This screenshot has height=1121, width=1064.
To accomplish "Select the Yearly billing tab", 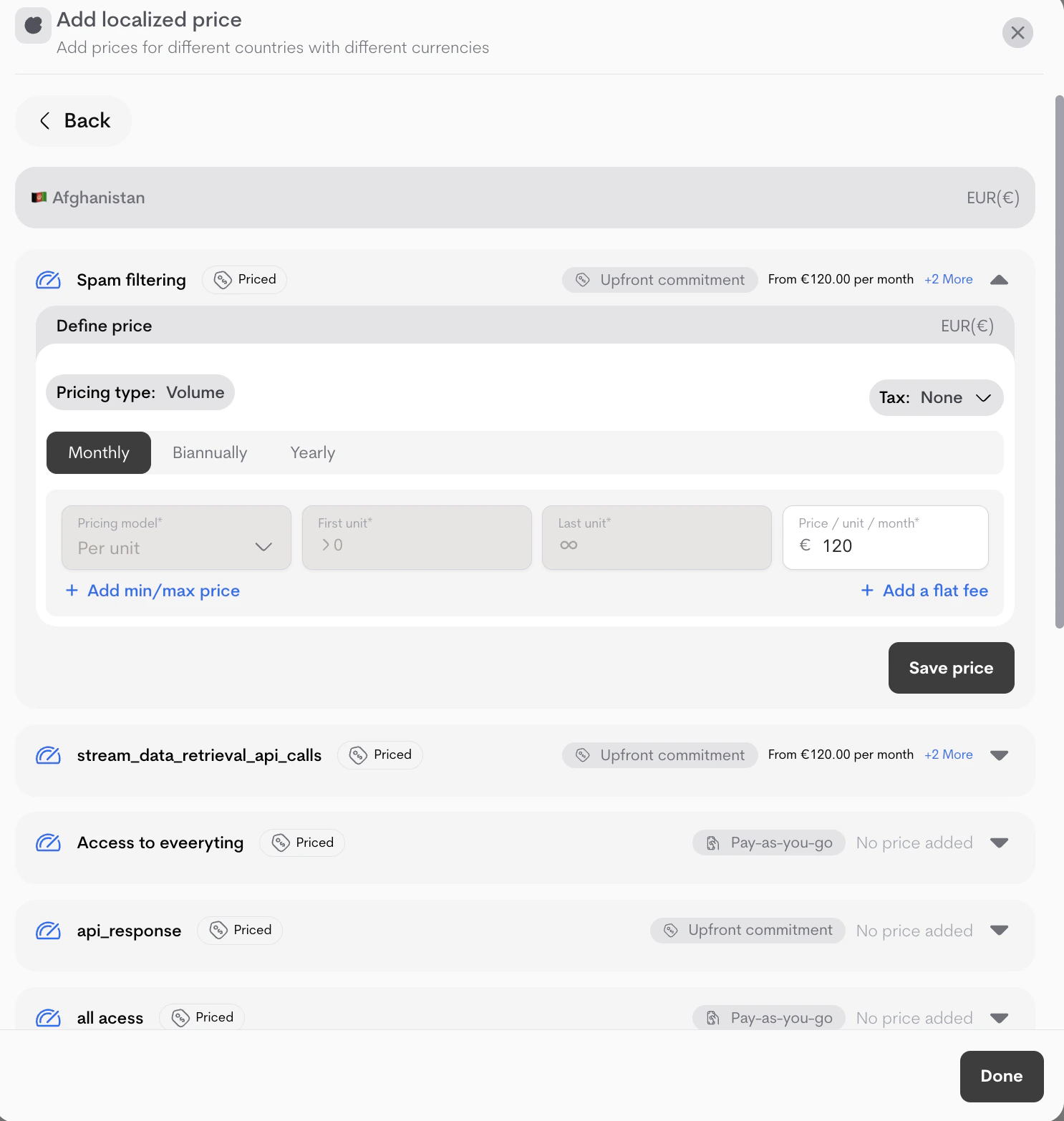I will click(313, 453).
